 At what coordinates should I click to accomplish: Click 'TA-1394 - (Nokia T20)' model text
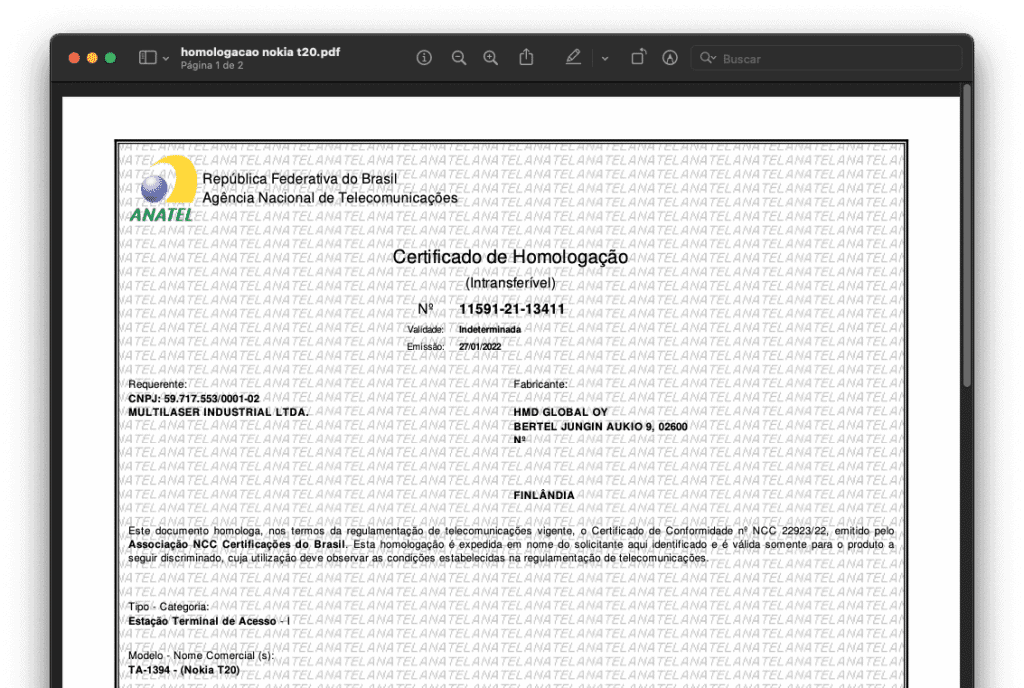click(184, 670)
